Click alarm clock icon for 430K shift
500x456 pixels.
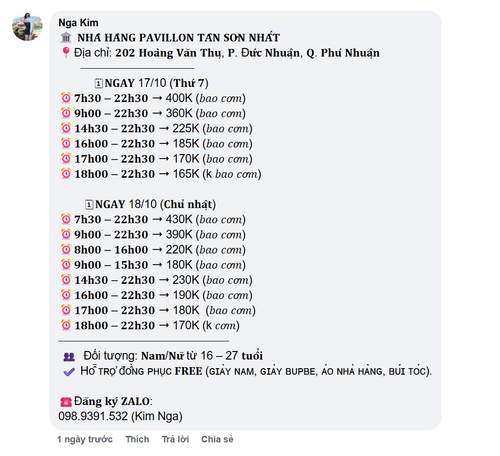pos(66,219)
